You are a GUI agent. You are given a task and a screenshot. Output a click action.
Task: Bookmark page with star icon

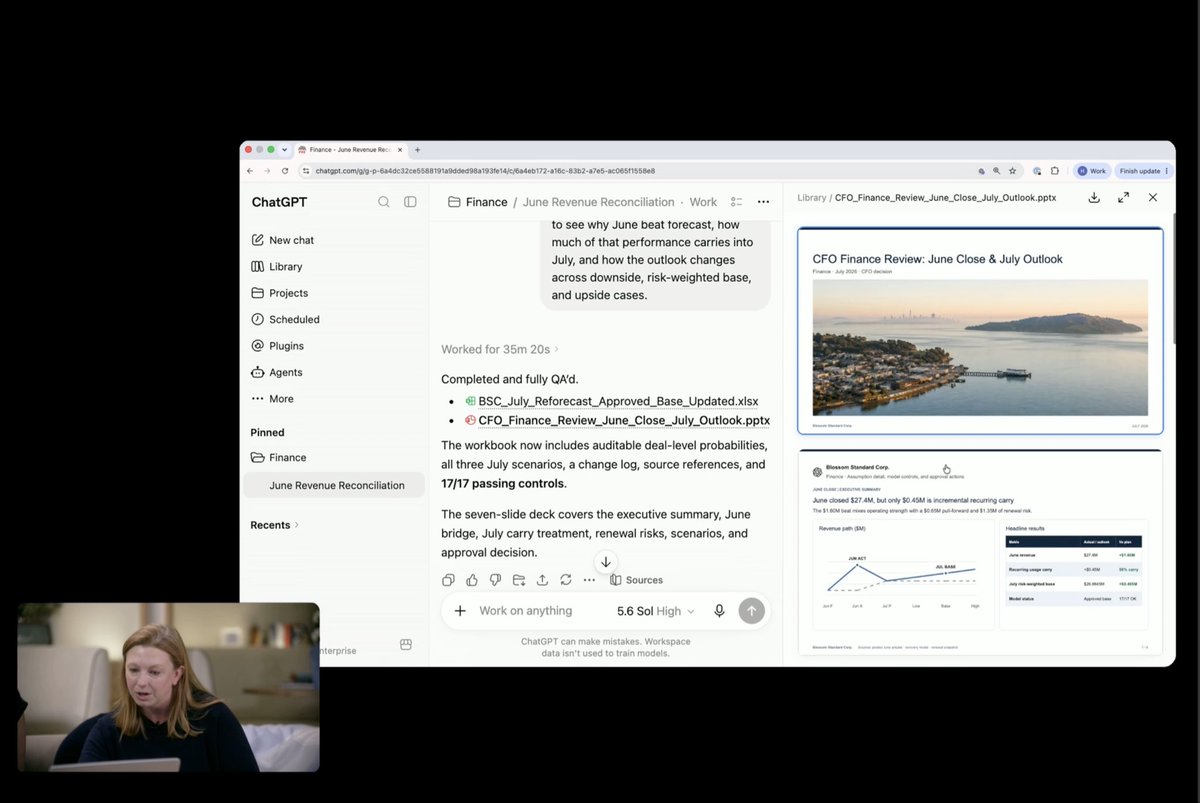[1012, 171]
